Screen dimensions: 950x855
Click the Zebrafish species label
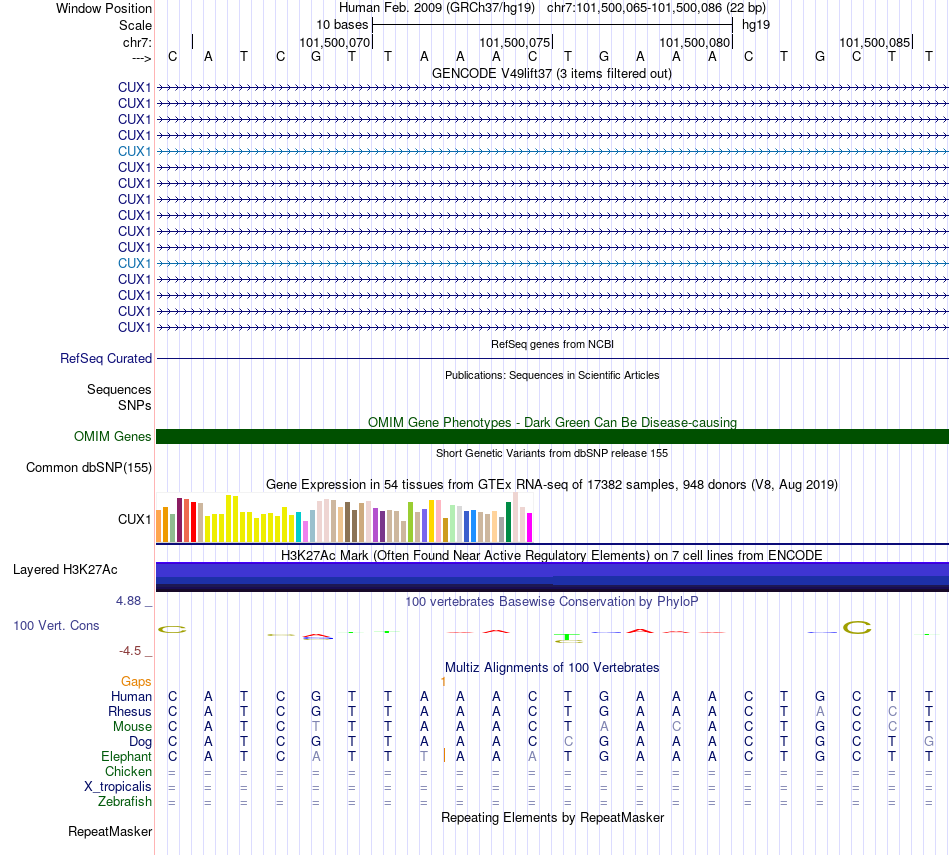click(x=125, y=801)
